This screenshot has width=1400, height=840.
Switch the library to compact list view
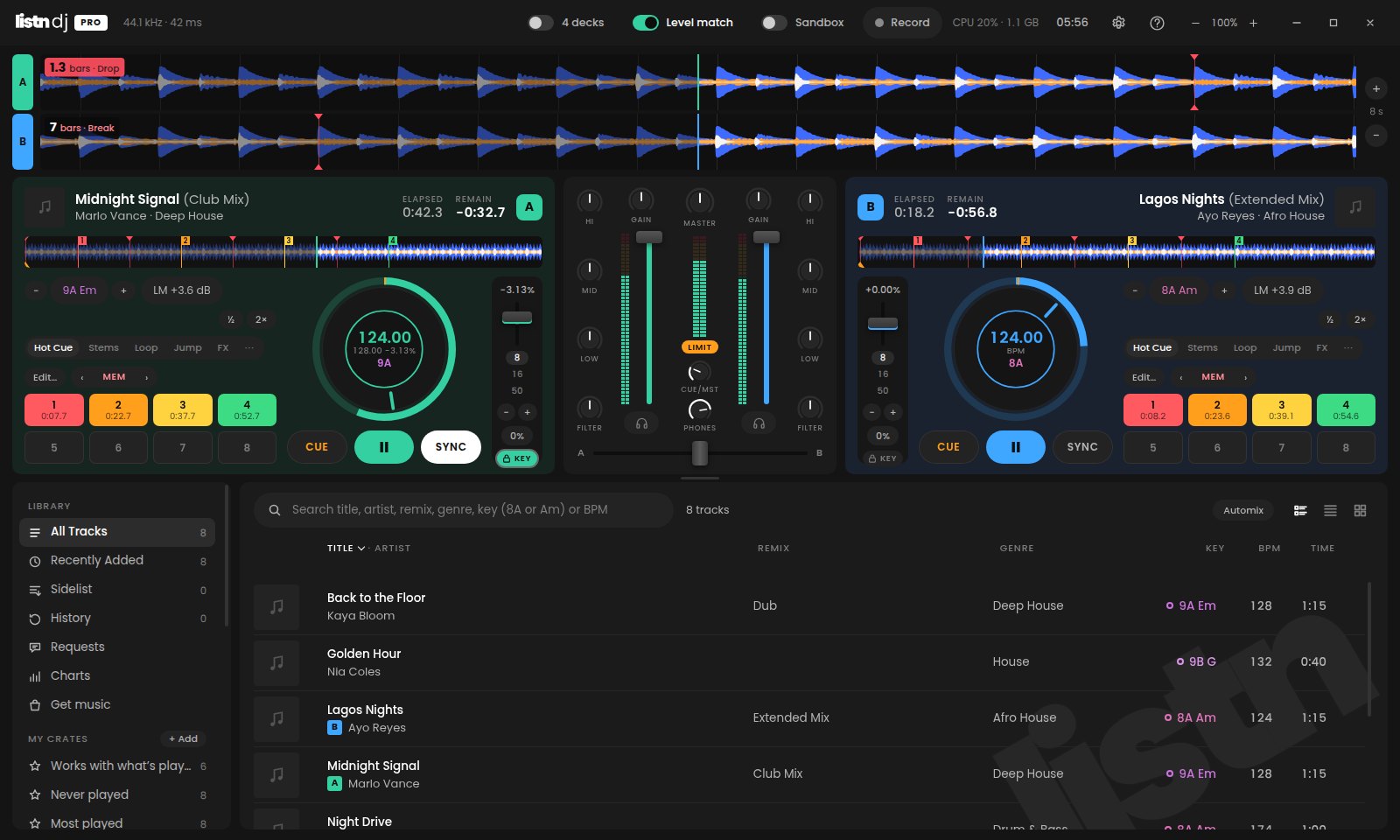click(x=1330, y=510)
